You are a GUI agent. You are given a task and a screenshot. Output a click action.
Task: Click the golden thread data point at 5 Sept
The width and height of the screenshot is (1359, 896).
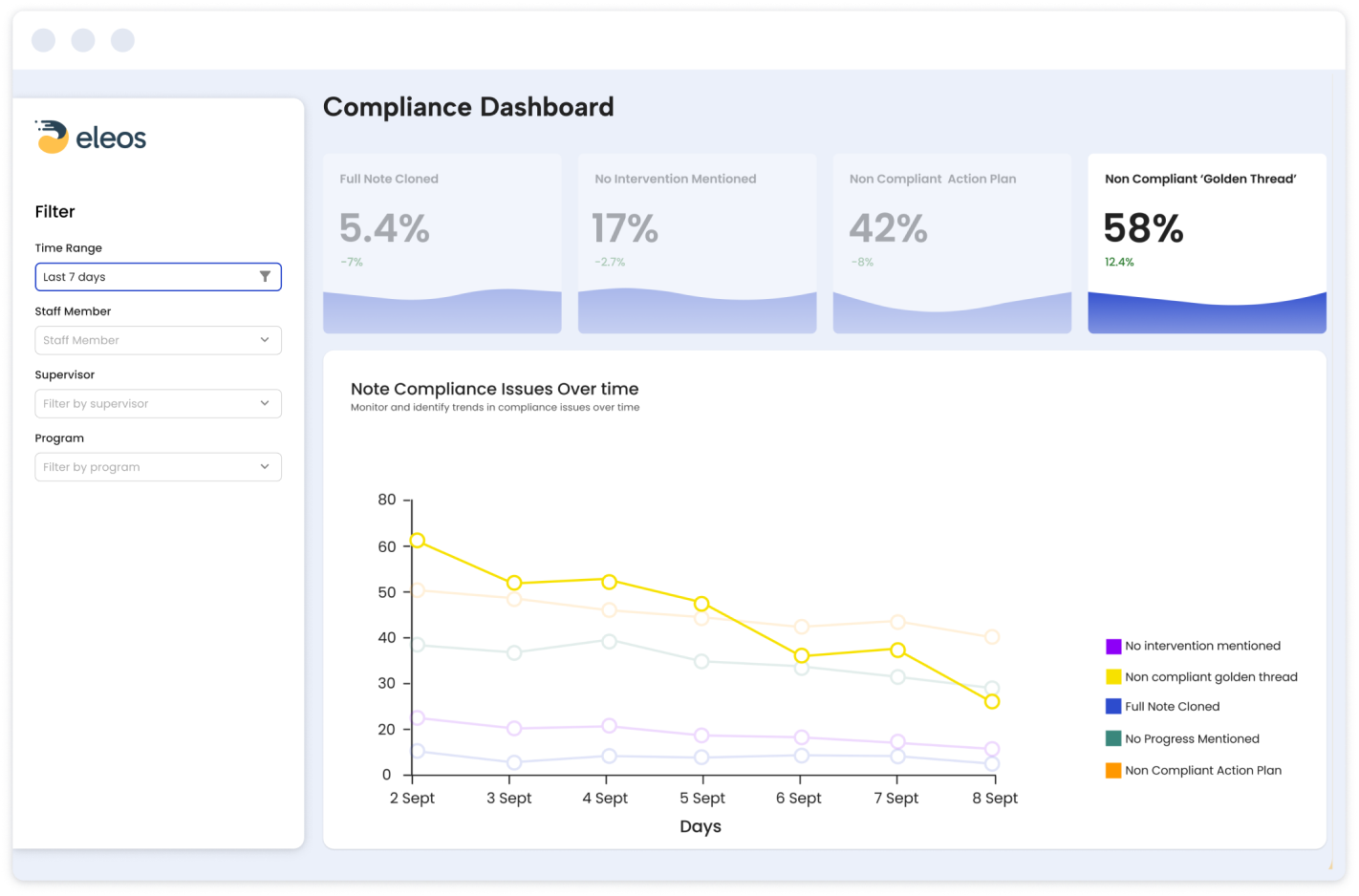tap(701, 604)
